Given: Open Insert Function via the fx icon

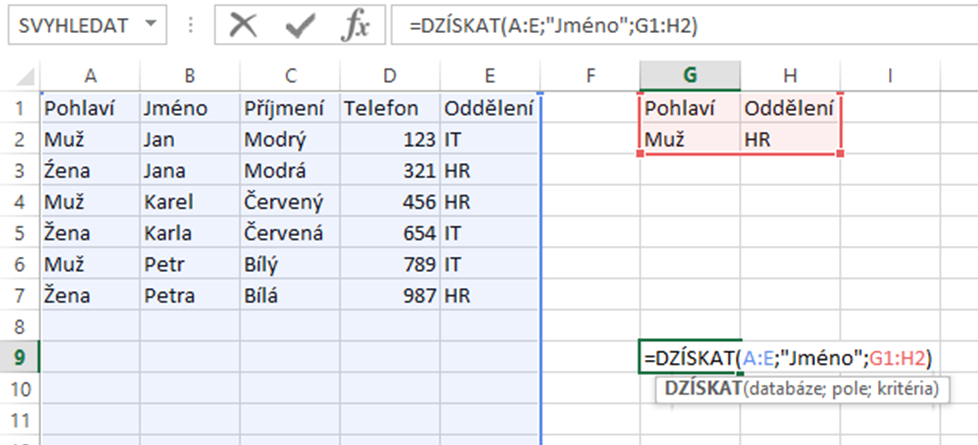Looking at the screenshot, I should [357, 26].
